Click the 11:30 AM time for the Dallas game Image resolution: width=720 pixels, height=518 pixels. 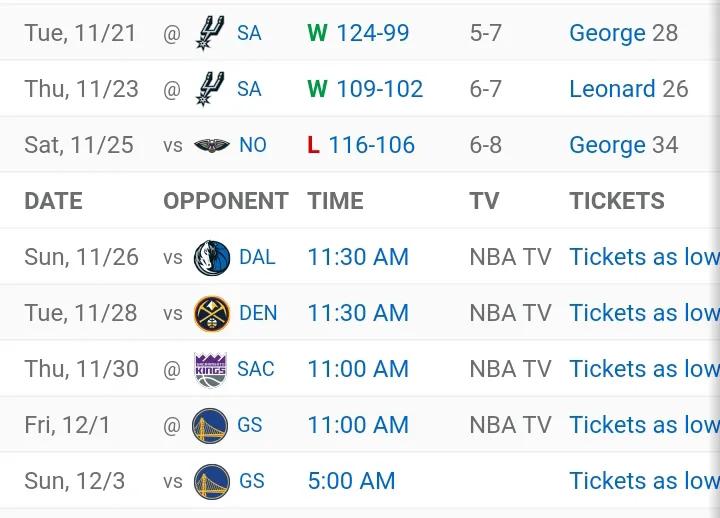click(358, 257)
